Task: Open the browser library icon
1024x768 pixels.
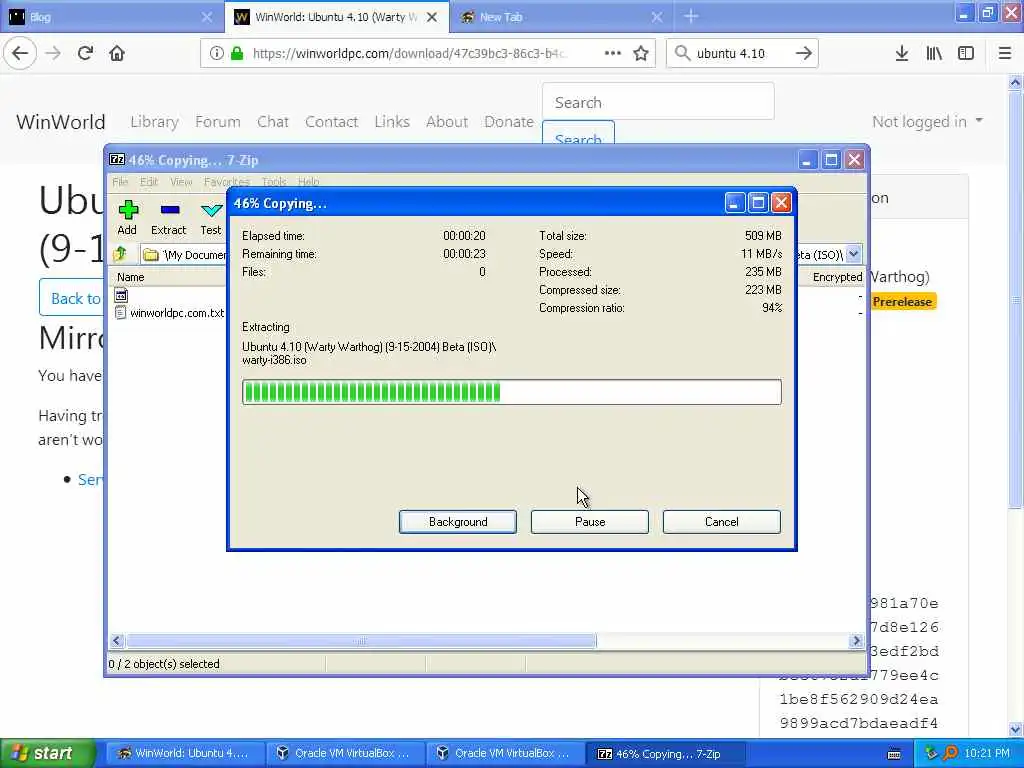Action: [x=934, y=54]
